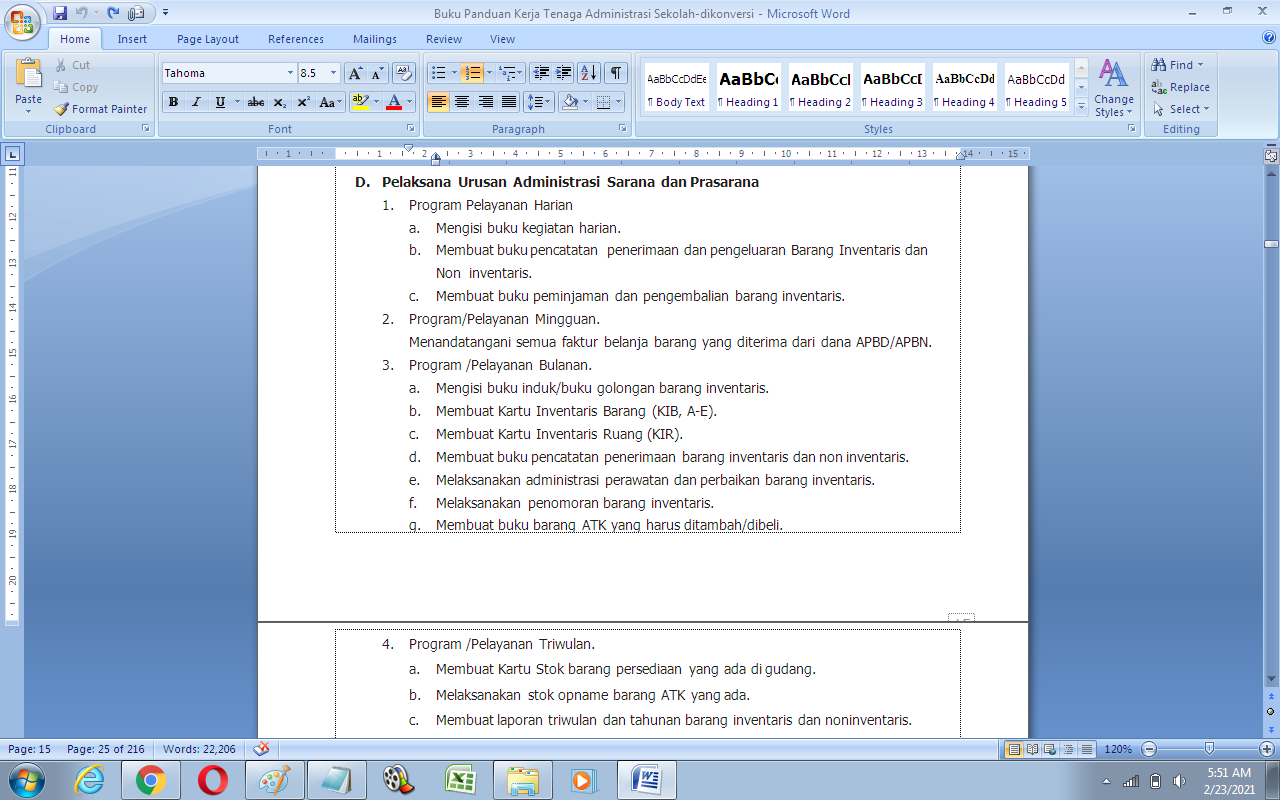The width and height of the screenshot is (1280, 800).
Task: Toggle italic formatting
Action: tap(196, 102)
